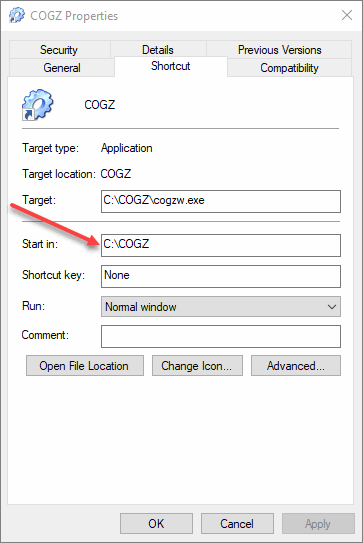The width and height of the screenshot is (363, 543).
Task: Select the General tab
Action: tap(62, 68)
